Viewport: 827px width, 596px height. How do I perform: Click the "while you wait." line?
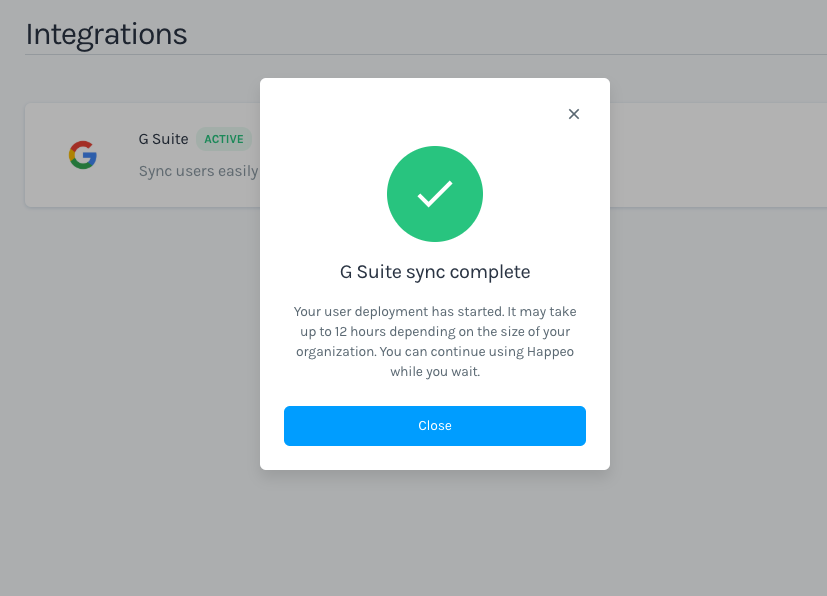pyautogui.click(x=435, y=371)
